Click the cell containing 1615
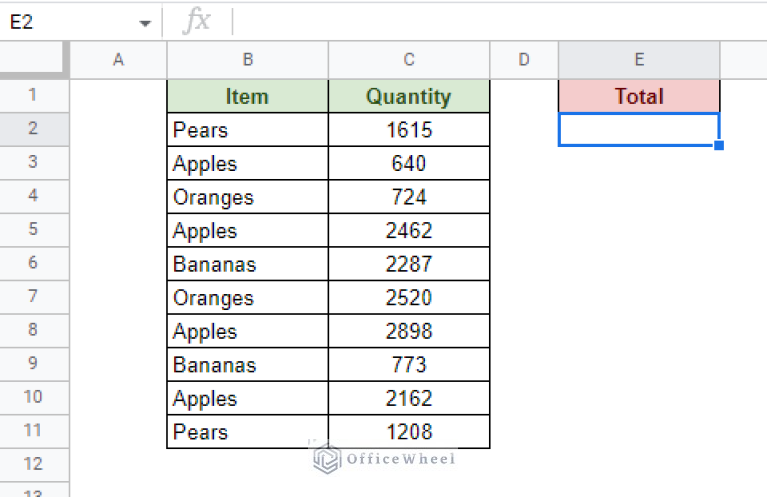 tap(409, 130)
